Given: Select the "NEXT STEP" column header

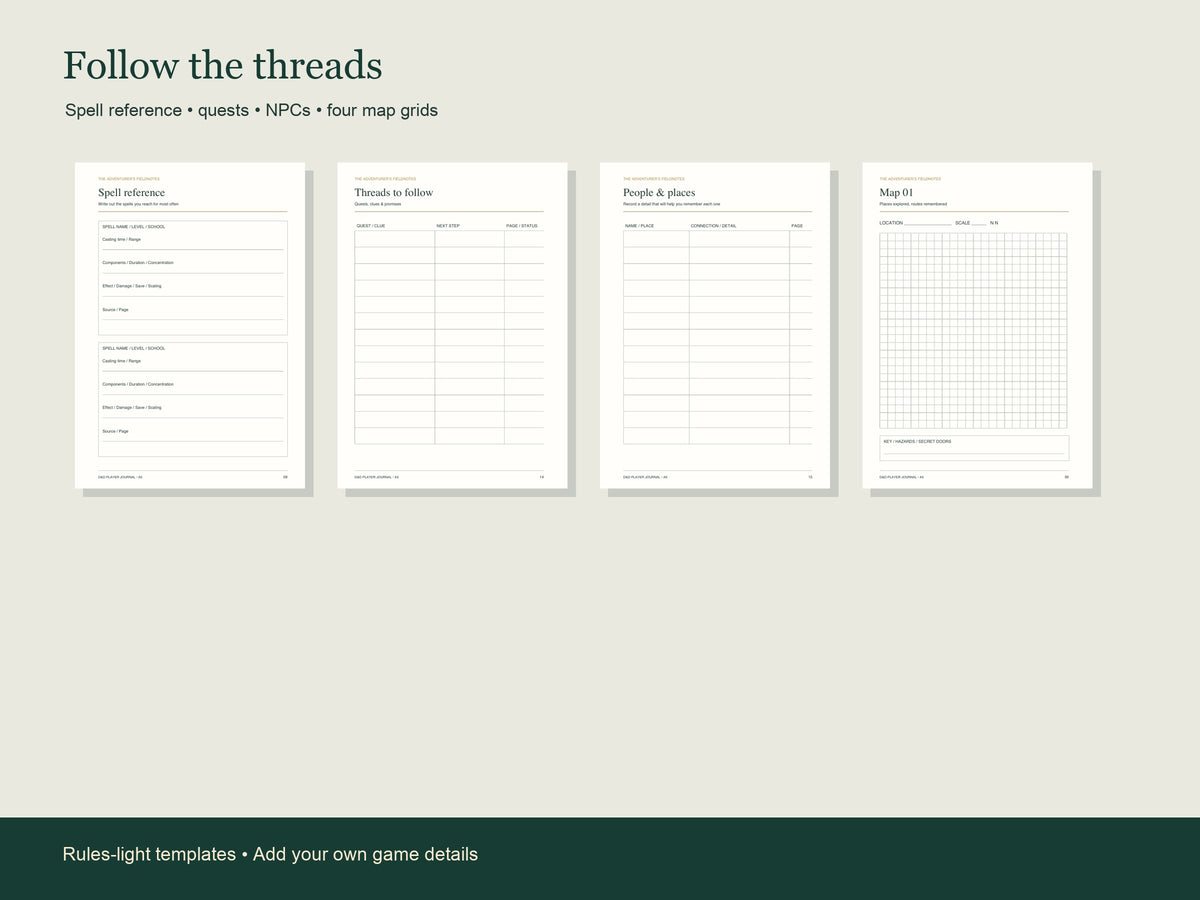Looking at the screenshot, I should (x=448, y=226).
